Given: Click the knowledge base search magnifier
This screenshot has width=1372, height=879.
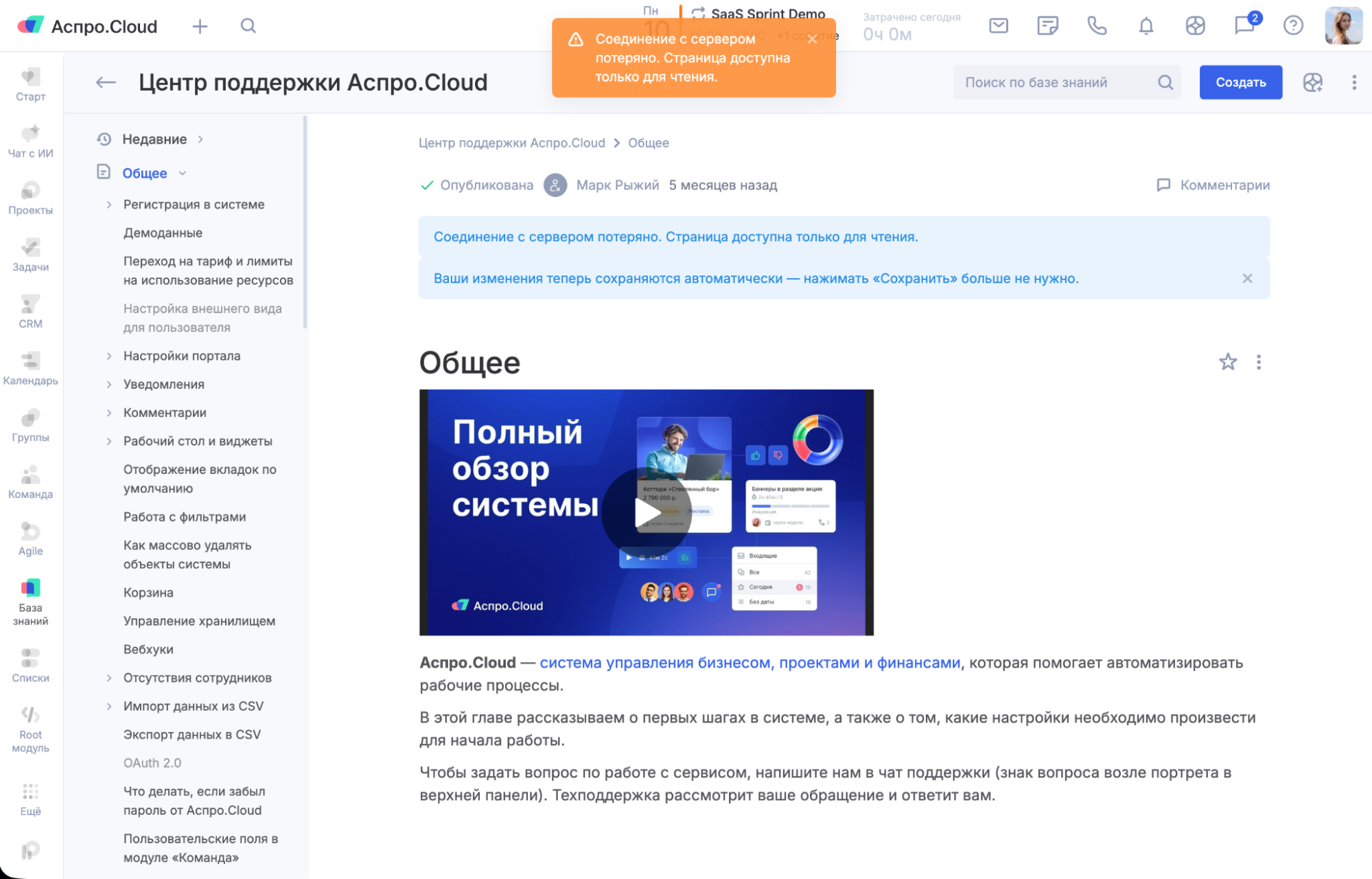Looking at the screenshot, I should coord(1165,82).
